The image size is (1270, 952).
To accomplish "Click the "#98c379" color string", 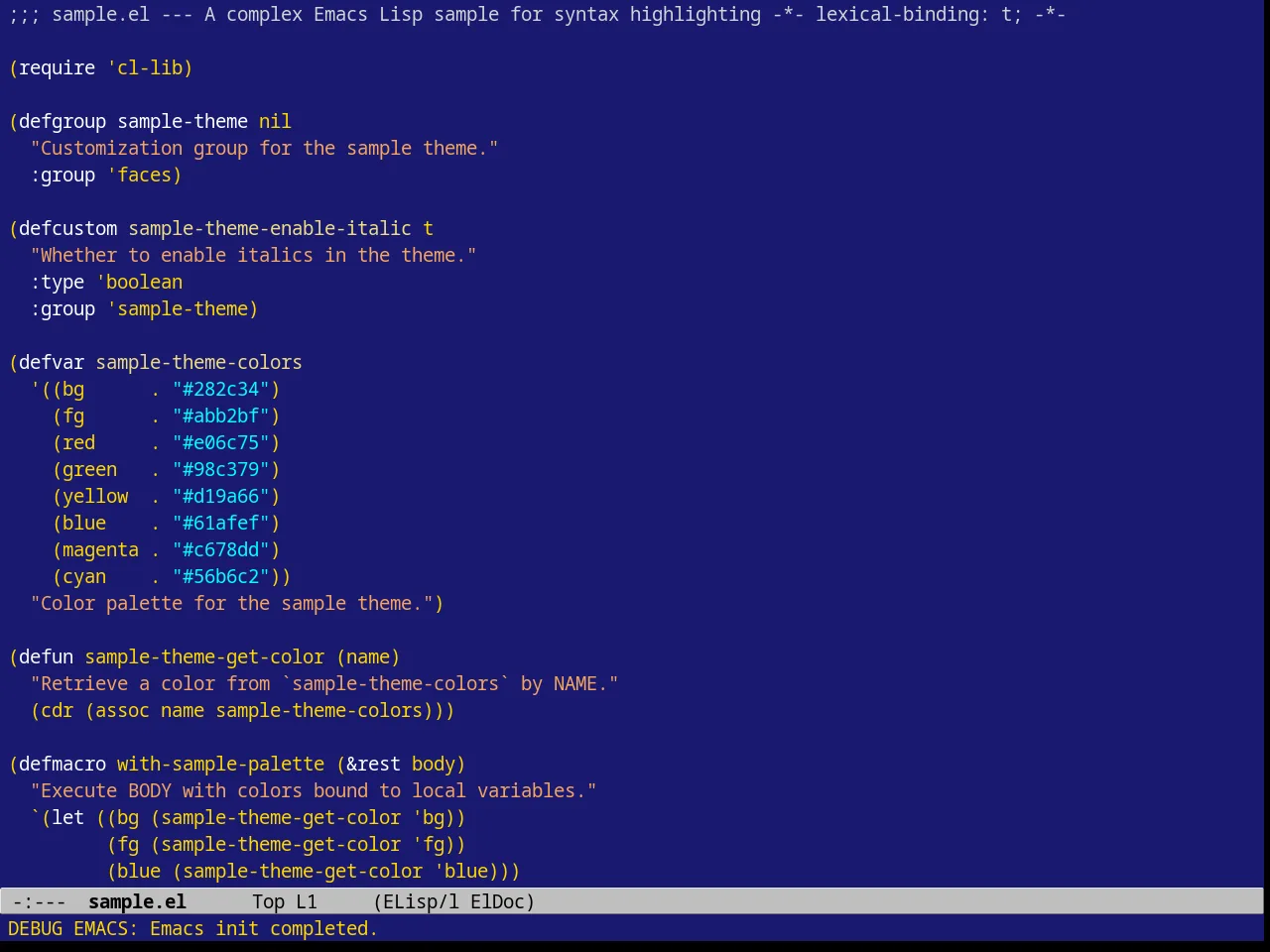I will tap(221, 469).
